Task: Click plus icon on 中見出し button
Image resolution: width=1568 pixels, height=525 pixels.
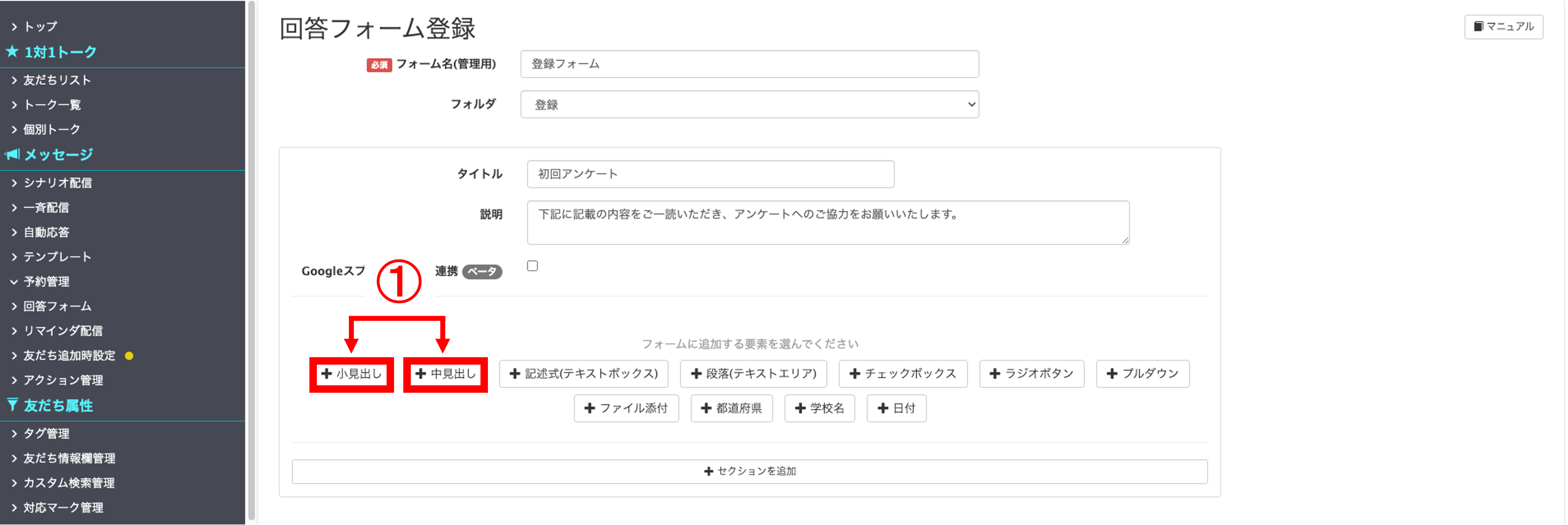Action: [421, 373]
